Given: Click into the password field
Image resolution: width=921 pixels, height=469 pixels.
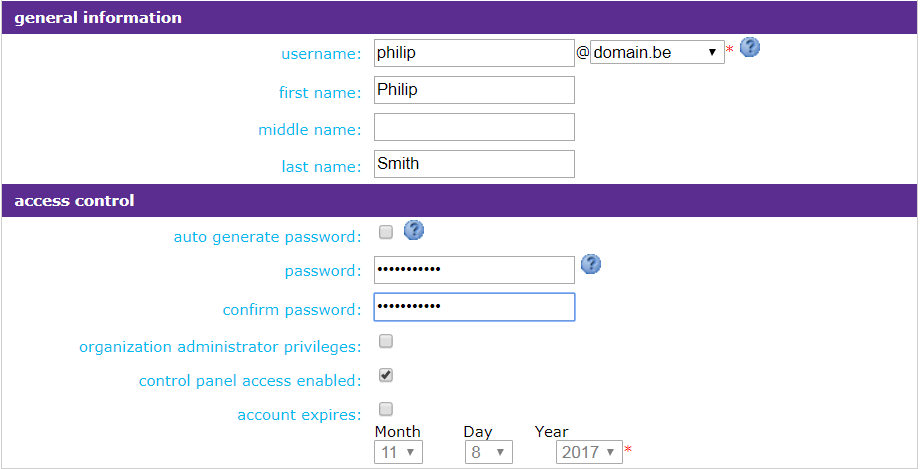Looking at the screenshot, I should pyautogui.click(x=474, y=270).
